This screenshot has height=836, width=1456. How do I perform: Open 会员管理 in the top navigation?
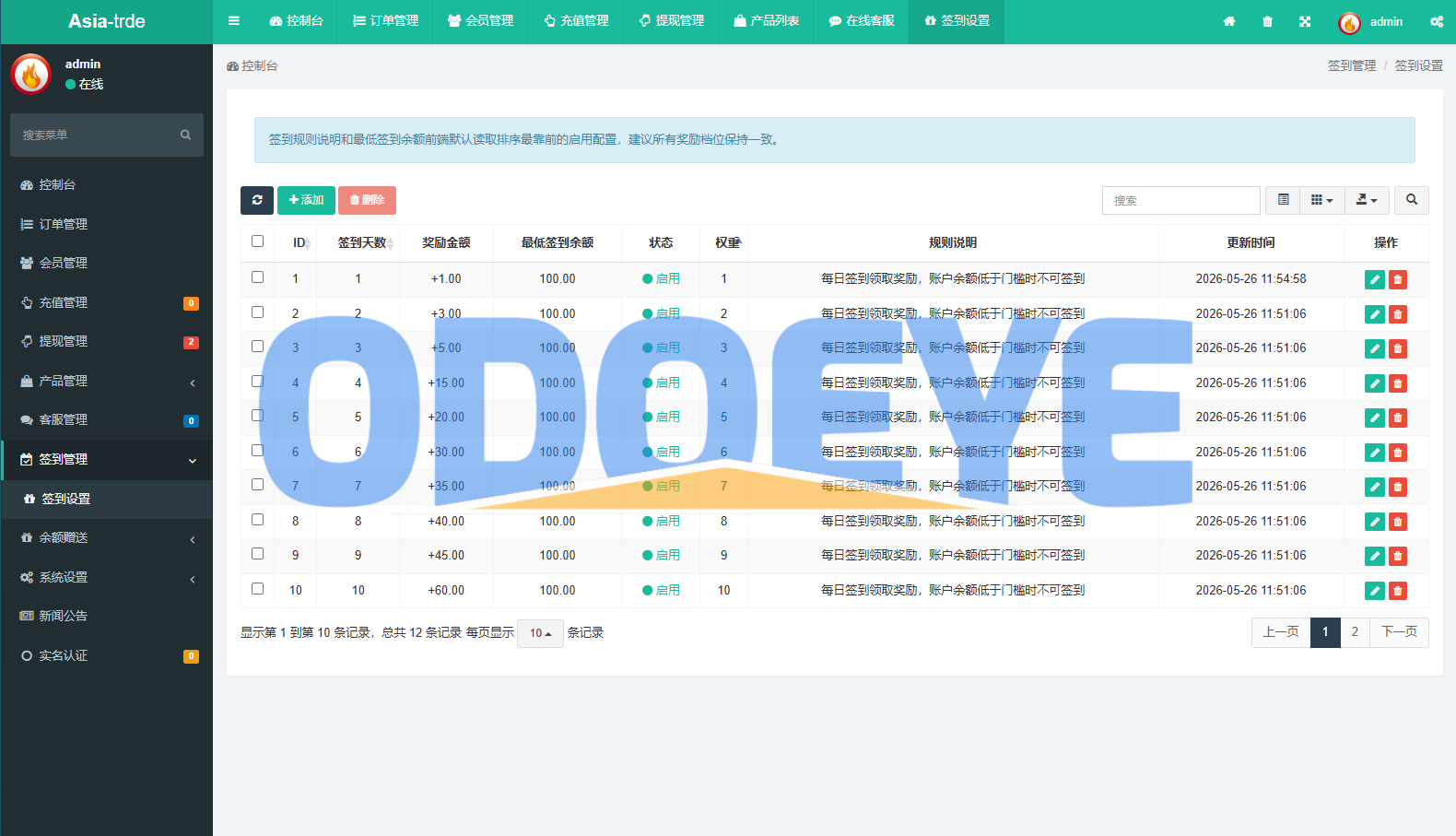pos(480,20)
